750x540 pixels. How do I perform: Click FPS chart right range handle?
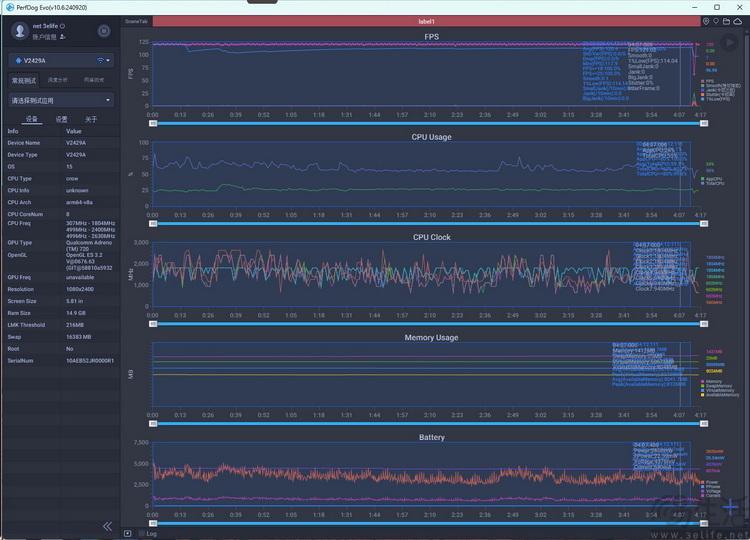pyautogui.click(x=704, y=123)
